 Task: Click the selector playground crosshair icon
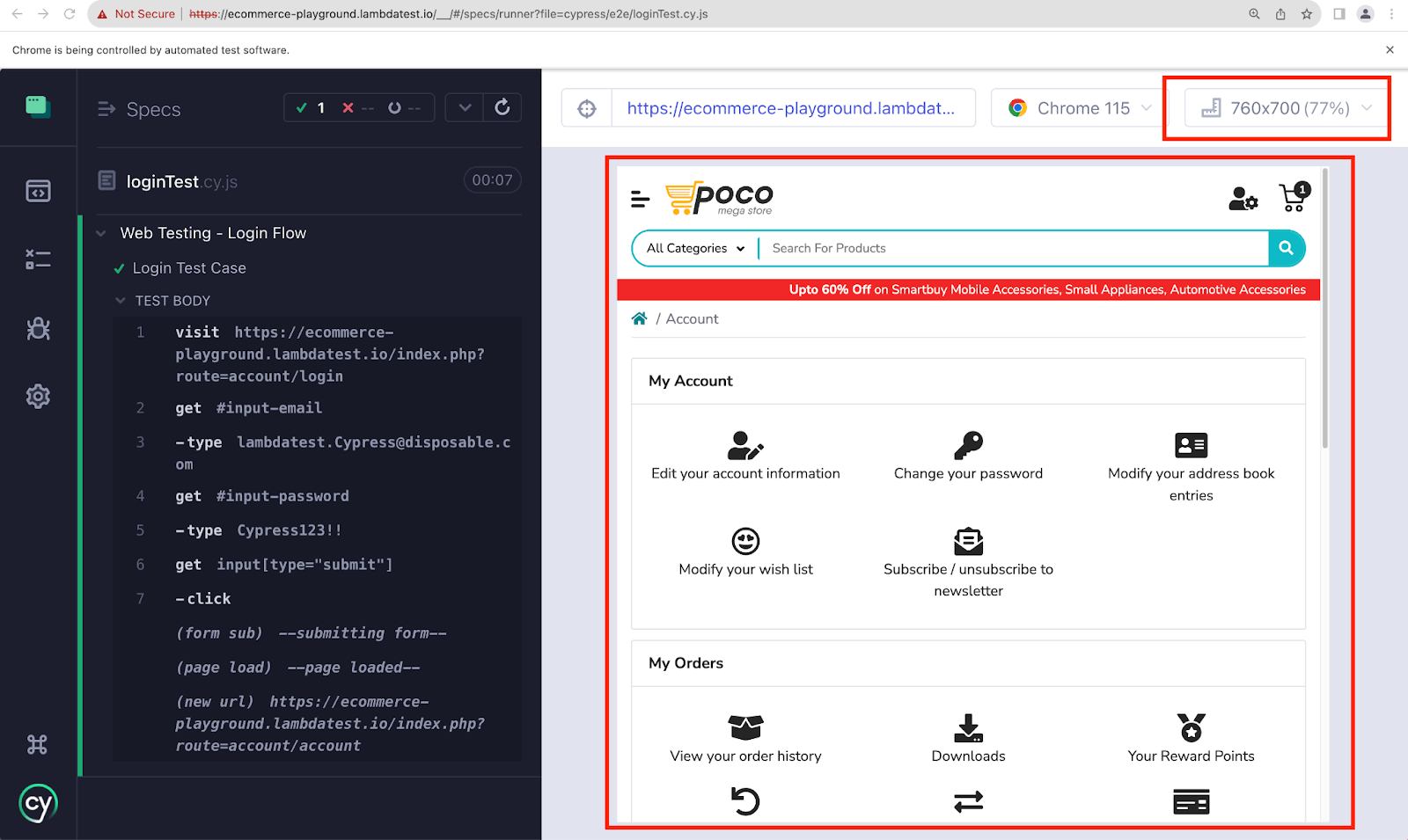[587, 108]
